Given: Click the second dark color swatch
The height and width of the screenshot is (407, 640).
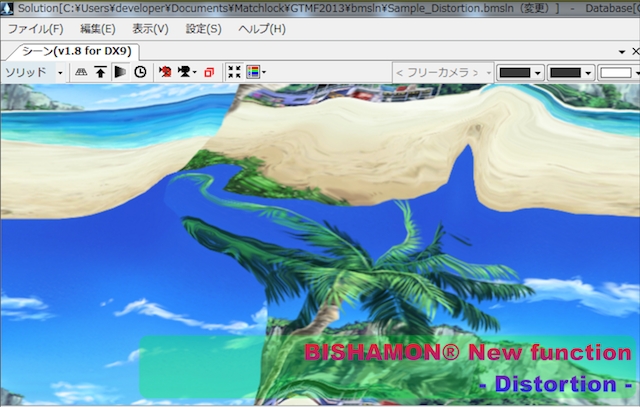Looking at the screenshot, I should click(x=565, y=73).
